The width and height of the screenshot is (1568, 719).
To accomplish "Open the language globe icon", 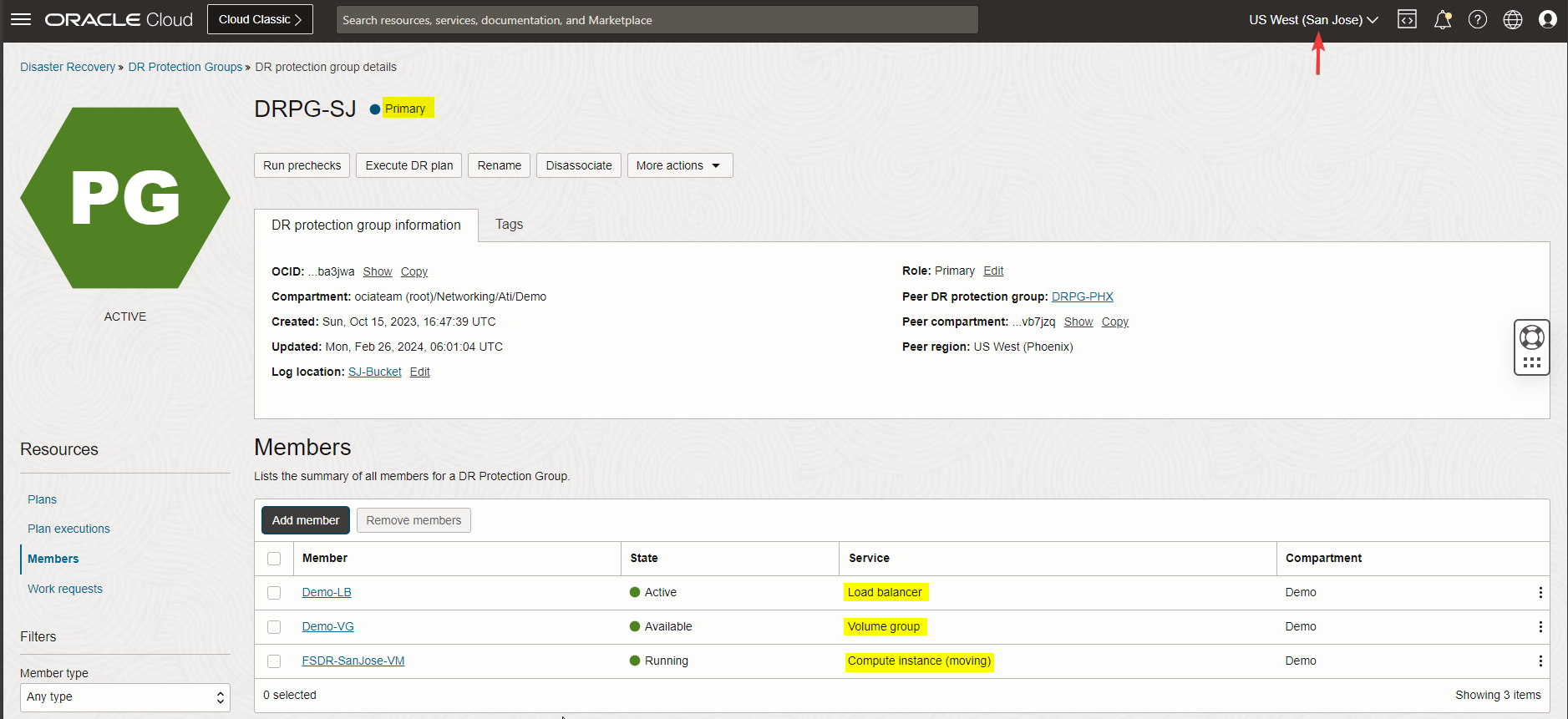I will pos(1513,19).
